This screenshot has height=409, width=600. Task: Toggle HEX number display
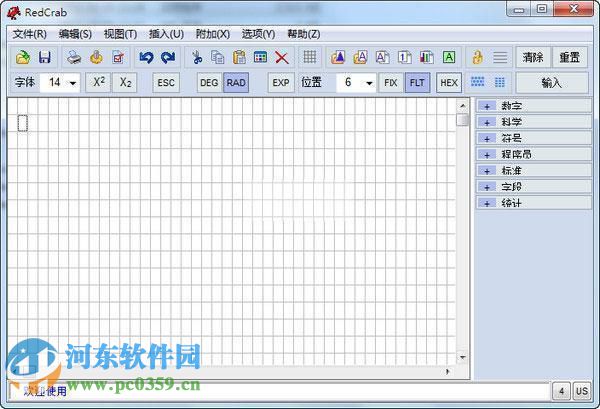(x=448, y=83)
